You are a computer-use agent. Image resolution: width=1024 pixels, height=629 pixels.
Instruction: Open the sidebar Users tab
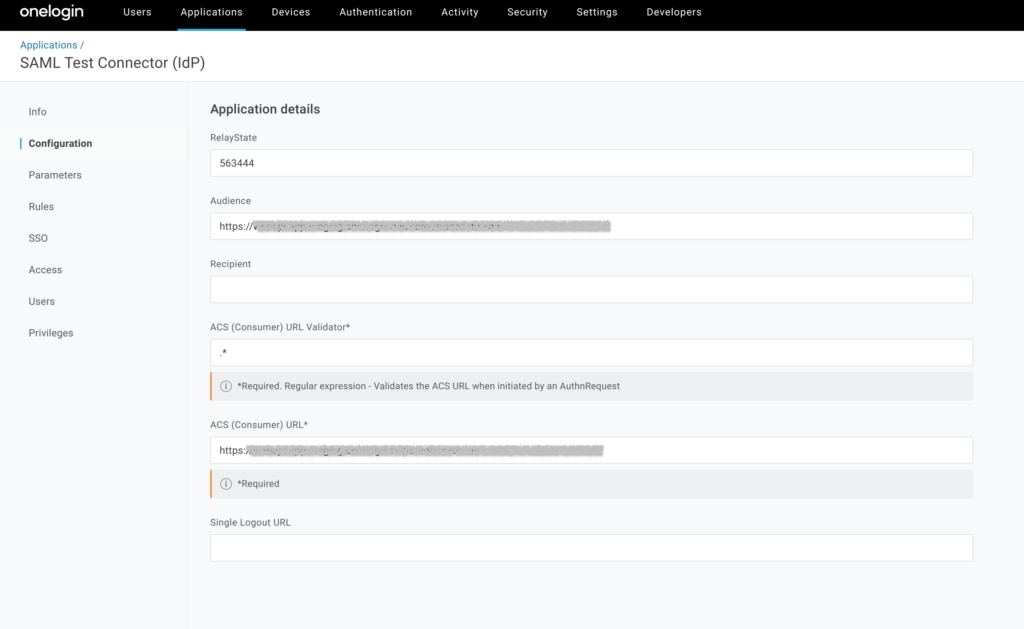[x=41, y=301]
